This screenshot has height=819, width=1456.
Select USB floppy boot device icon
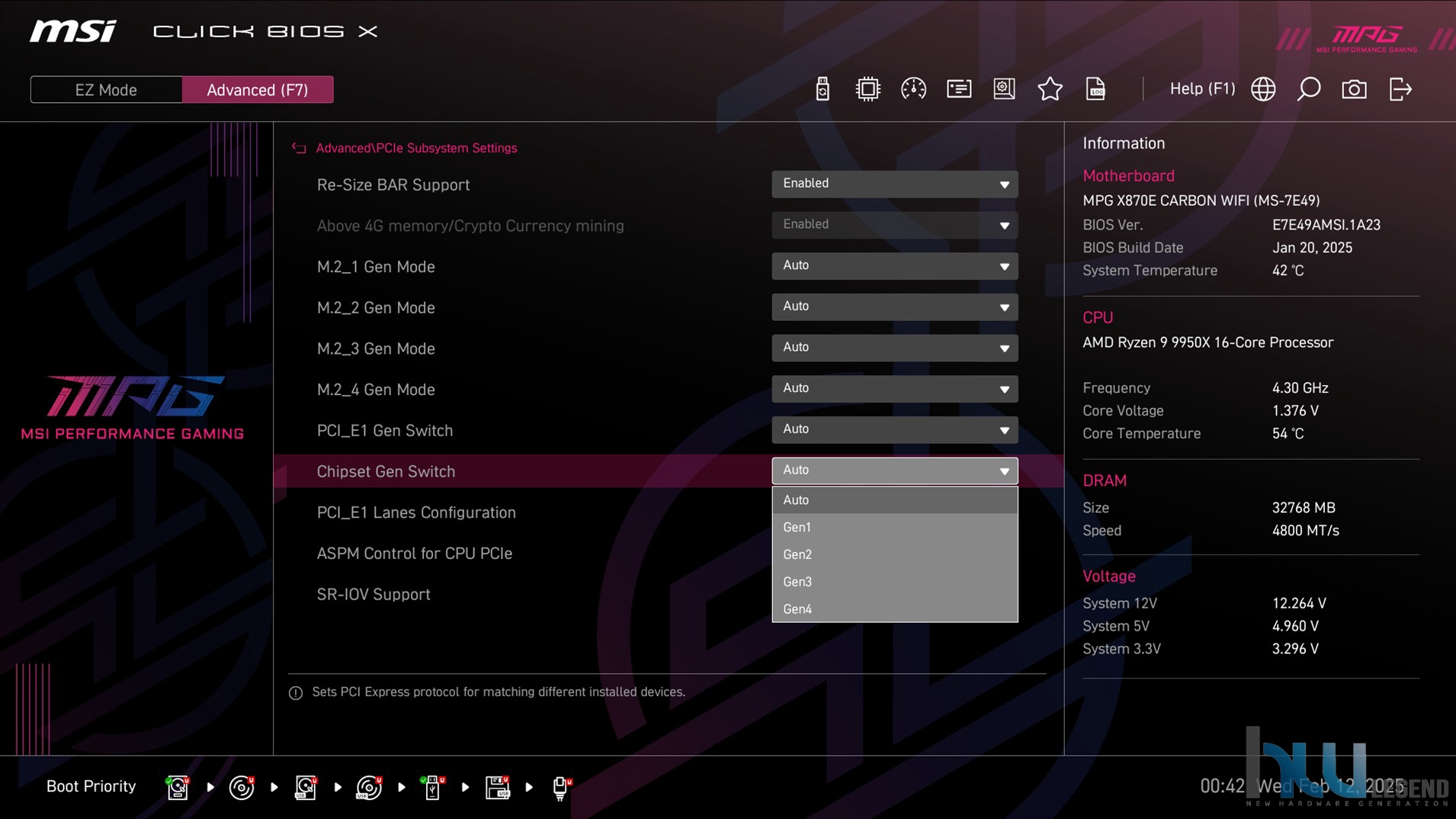coord(497,787)
